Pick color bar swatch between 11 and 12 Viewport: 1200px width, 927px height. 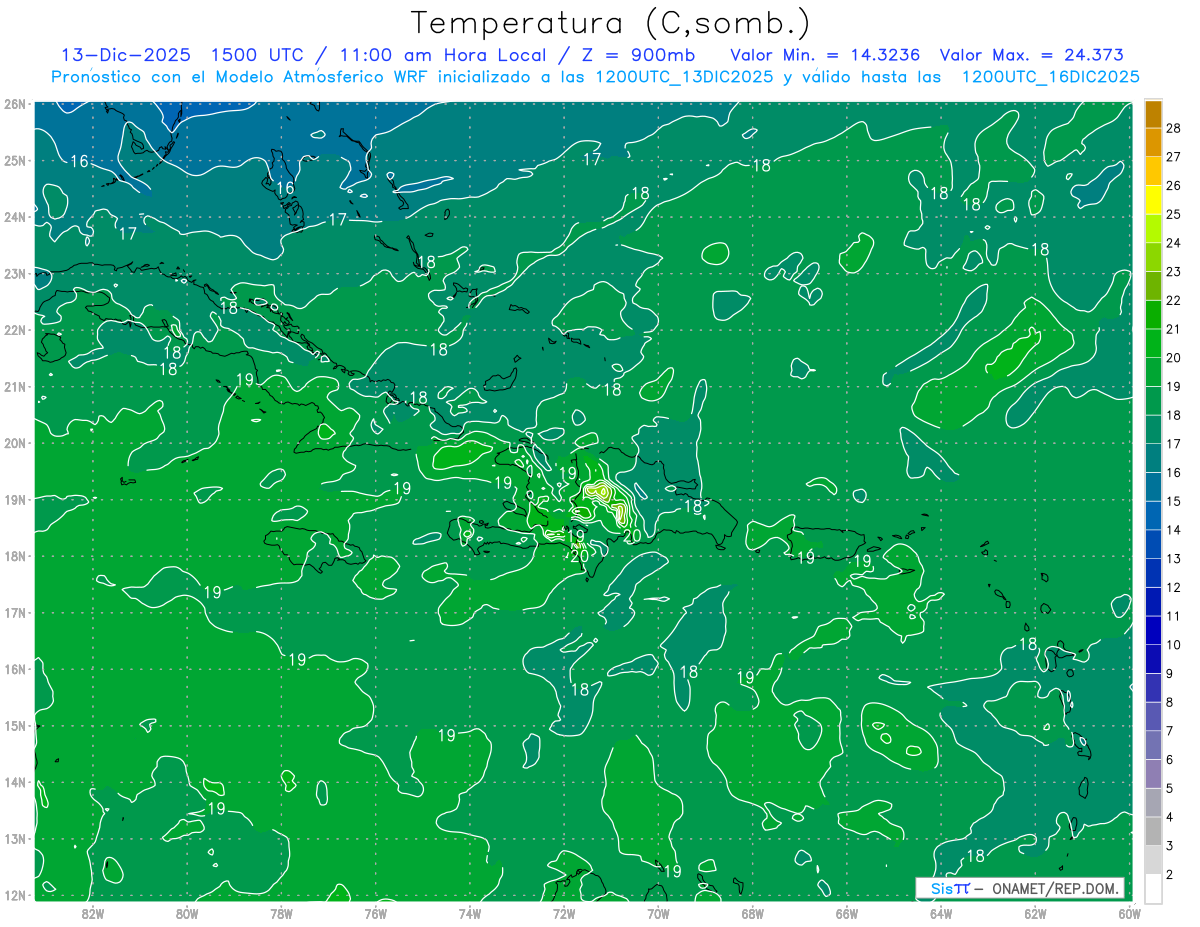point(1153,601)
